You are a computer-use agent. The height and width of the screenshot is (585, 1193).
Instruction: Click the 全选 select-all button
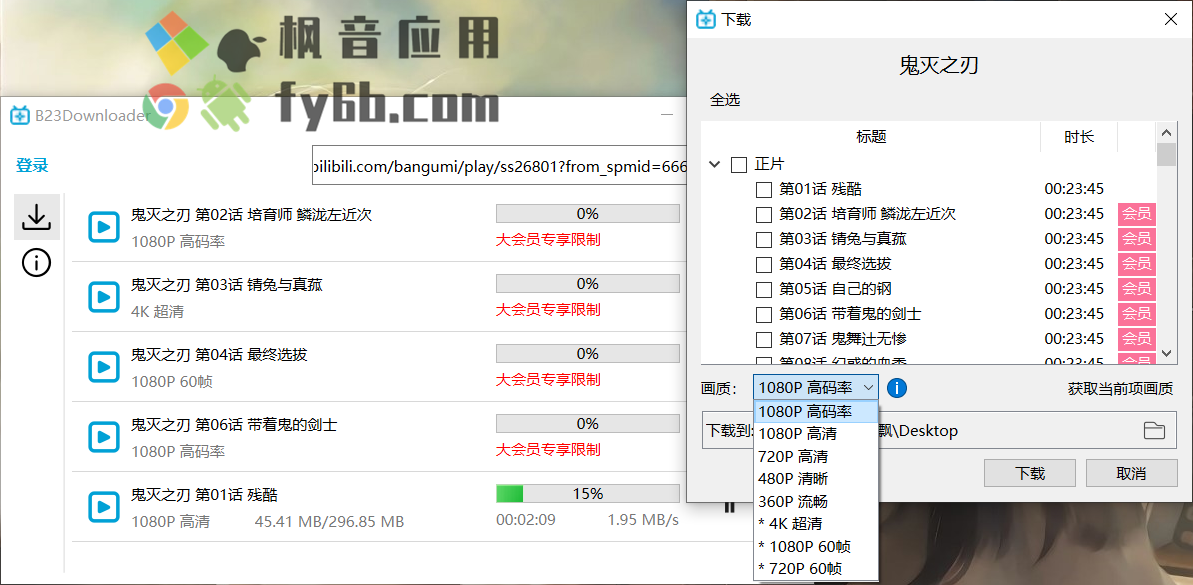point(724,100)
